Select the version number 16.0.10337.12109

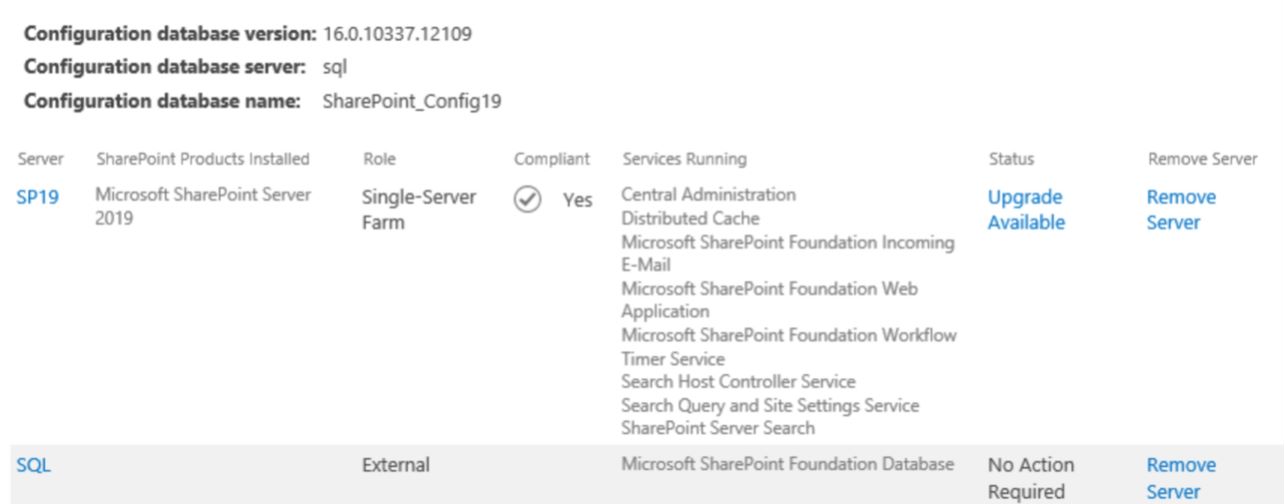coord(398,35)
